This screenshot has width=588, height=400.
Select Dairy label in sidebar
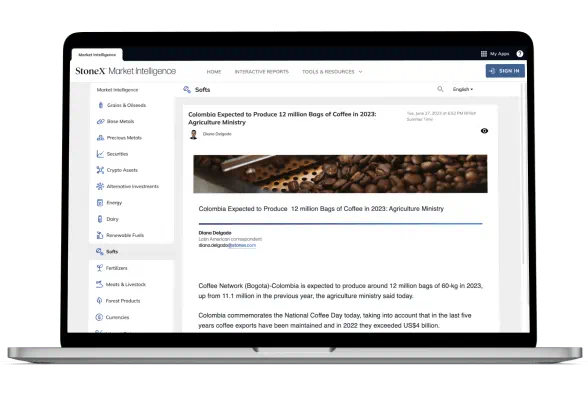[x=112, y=219]
